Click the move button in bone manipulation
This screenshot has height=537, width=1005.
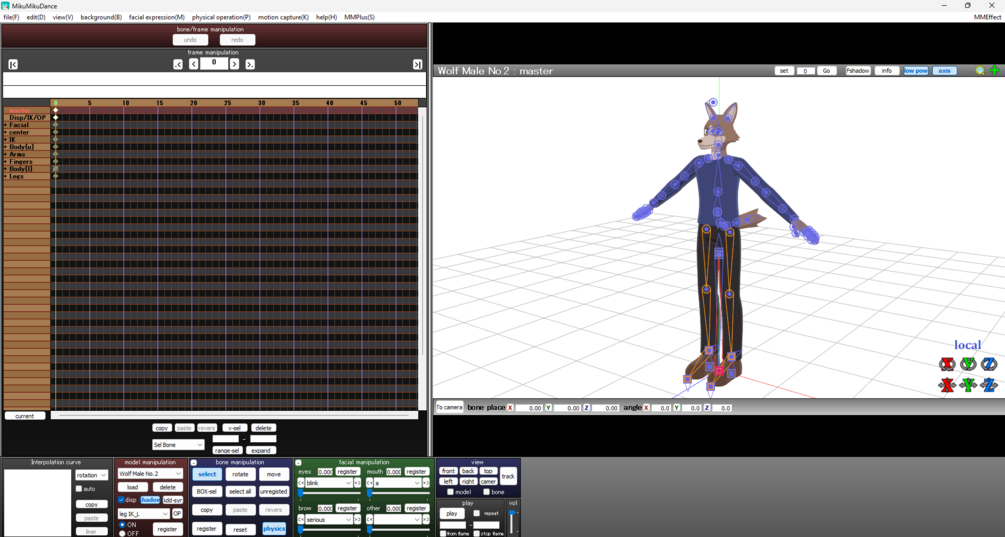274,474
